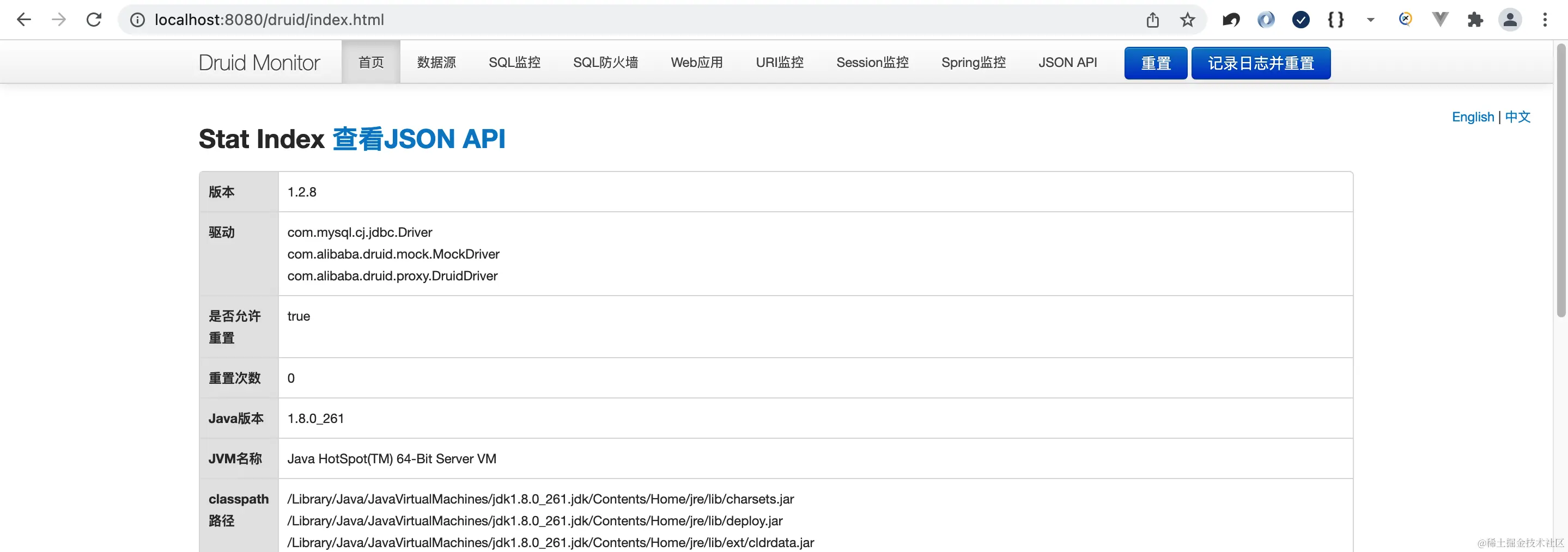Select the com.alibaba.druid.proxy.DruidDriver text
This screenshot has height=552, width=1568.
coord(393,276)
